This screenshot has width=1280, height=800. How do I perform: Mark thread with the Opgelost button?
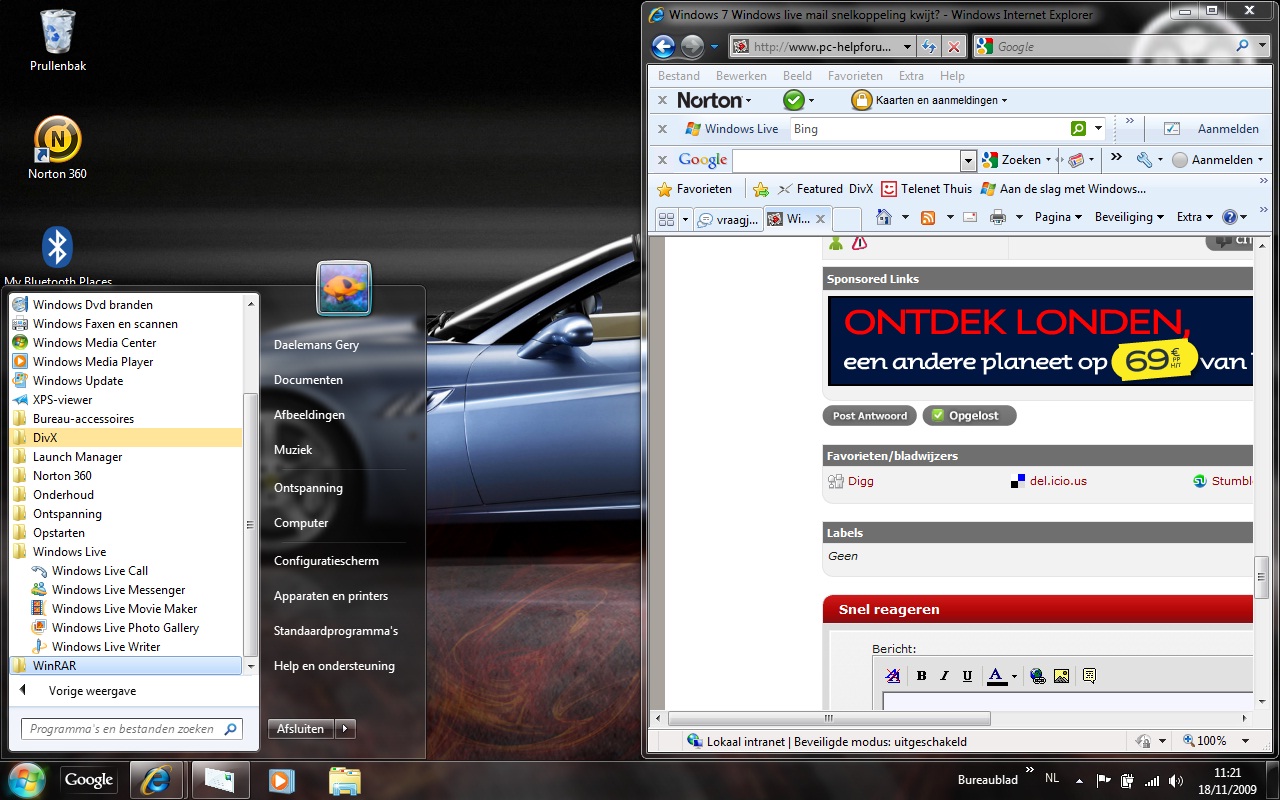[969, 416]
